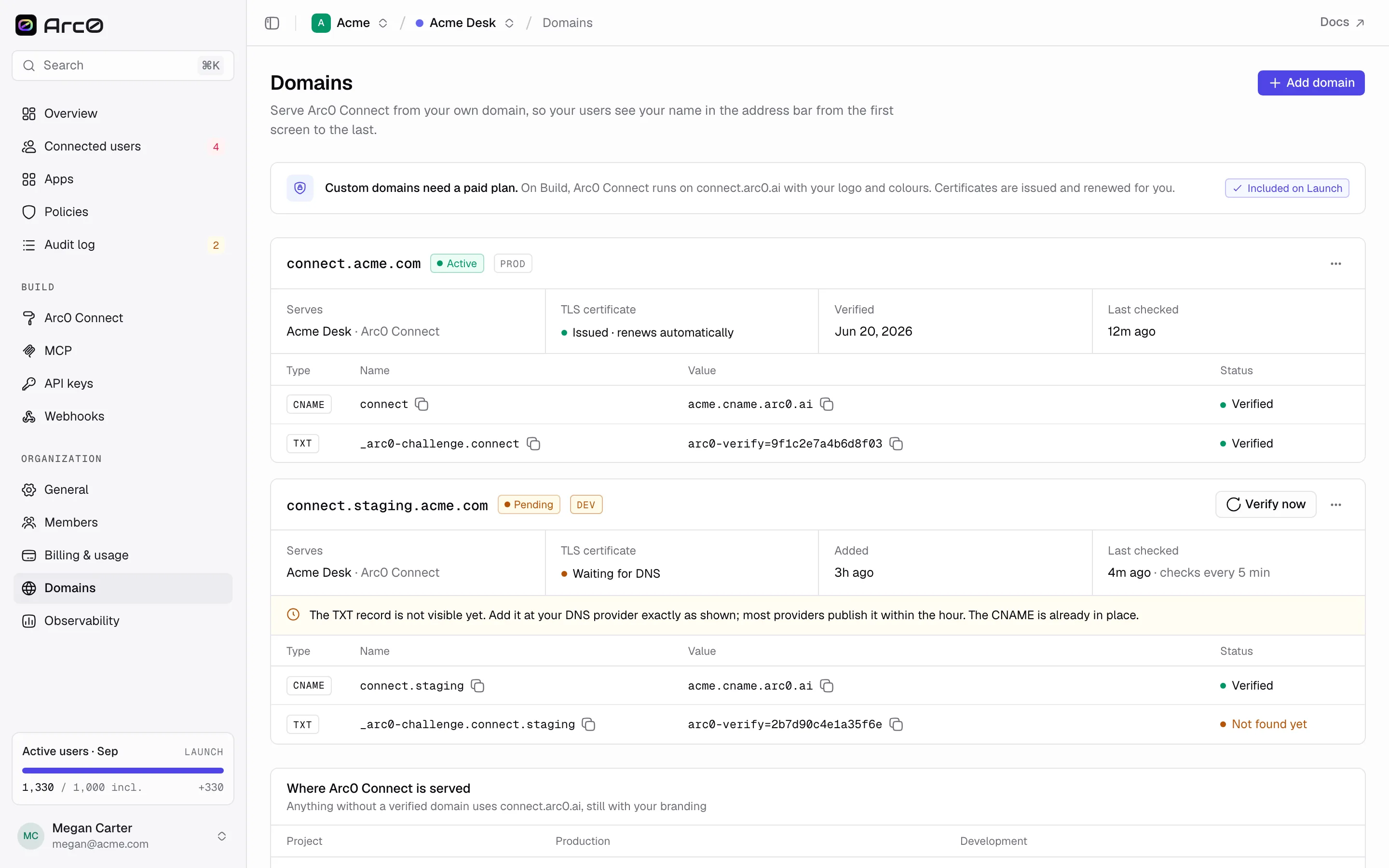Navigate to Arc0 Connect
This screenshot has height=868, width=1389.
123,318
